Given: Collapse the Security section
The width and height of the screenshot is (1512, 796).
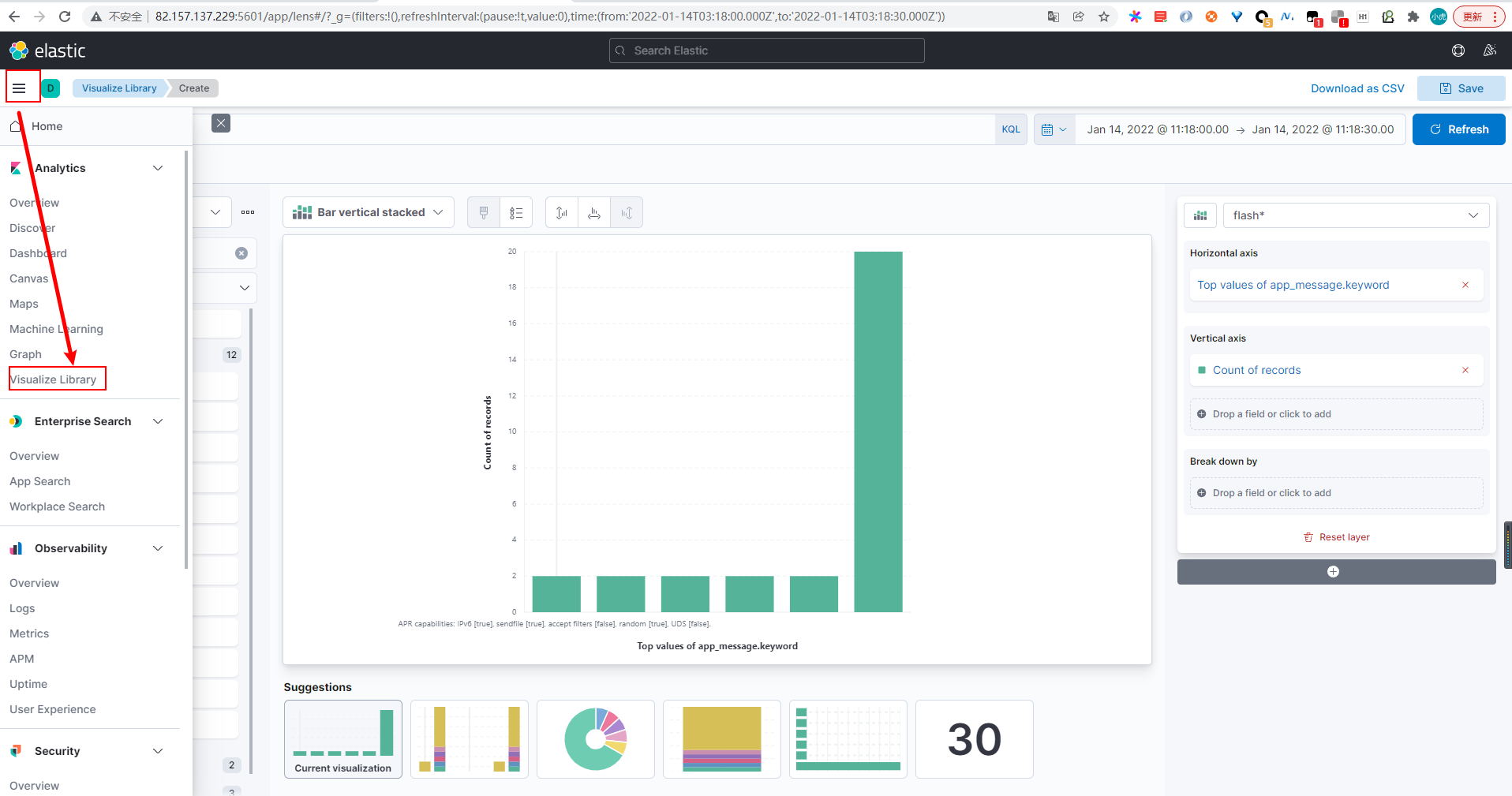Looking at the screenshot, I should coord(158,751).
